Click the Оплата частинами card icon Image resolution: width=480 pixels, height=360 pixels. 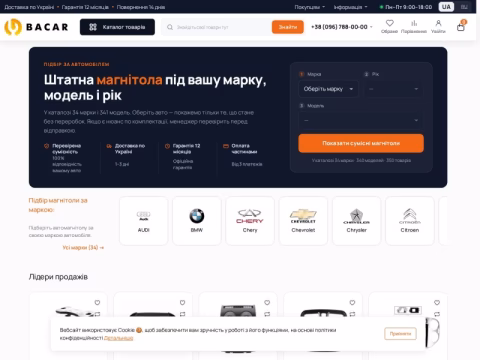point(226,146)
